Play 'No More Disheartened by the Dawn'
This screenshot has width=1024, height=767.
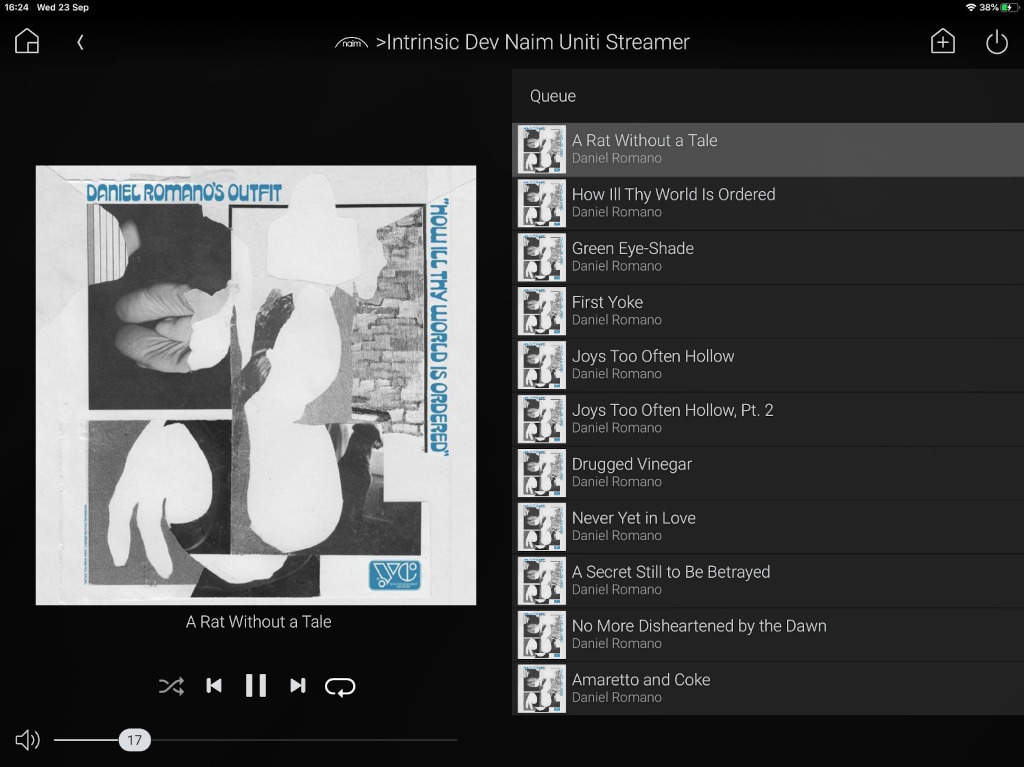768,634
